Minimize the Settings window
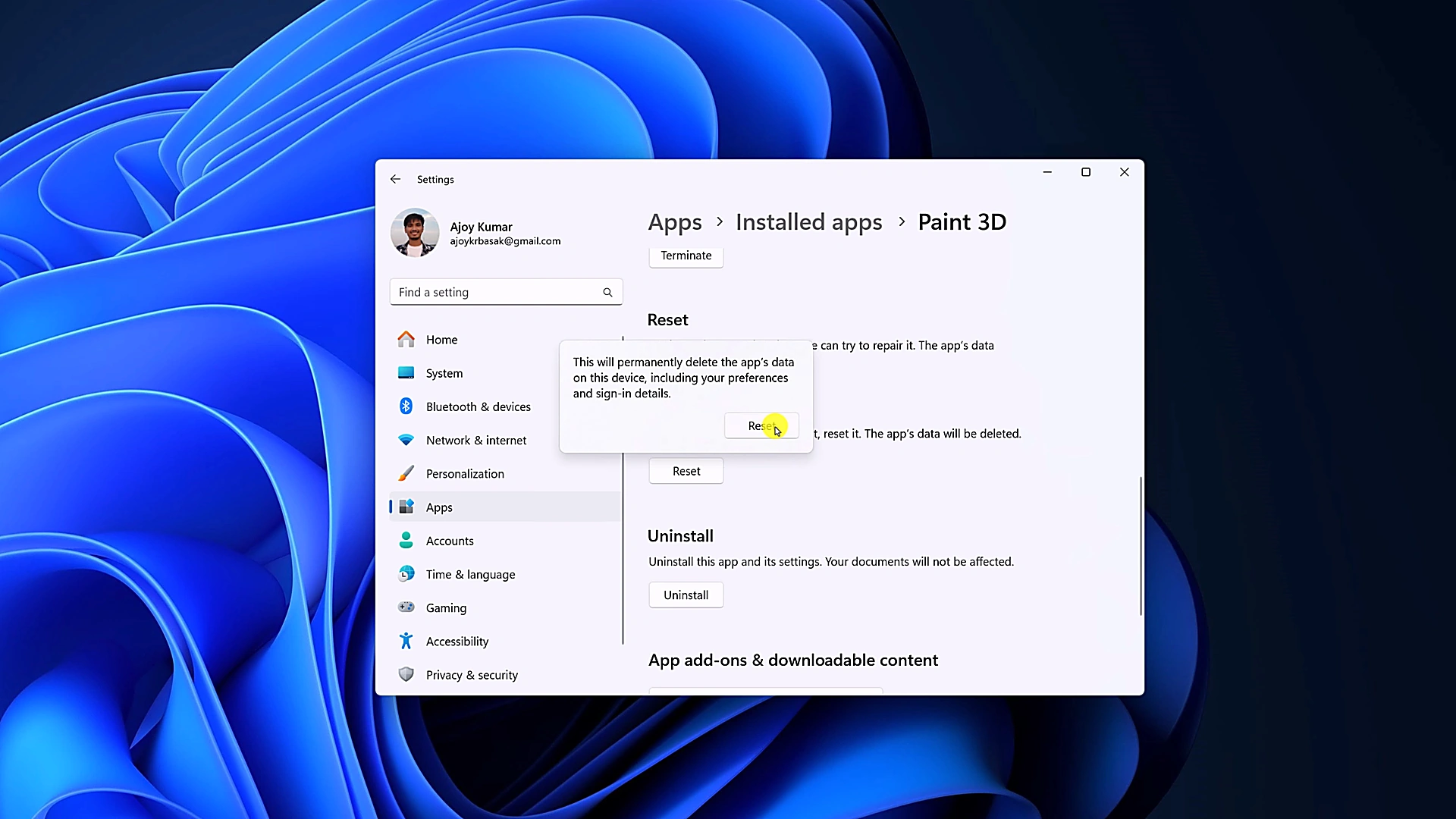 tap(1047, 172)
